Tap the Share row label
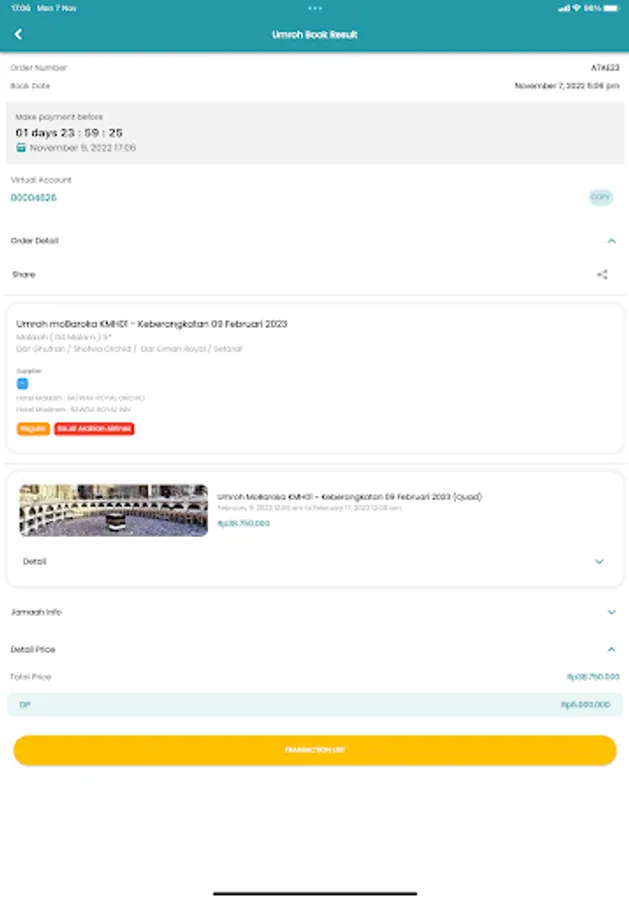The height and width of the screenshot is (900, 629). click(24, 274)
